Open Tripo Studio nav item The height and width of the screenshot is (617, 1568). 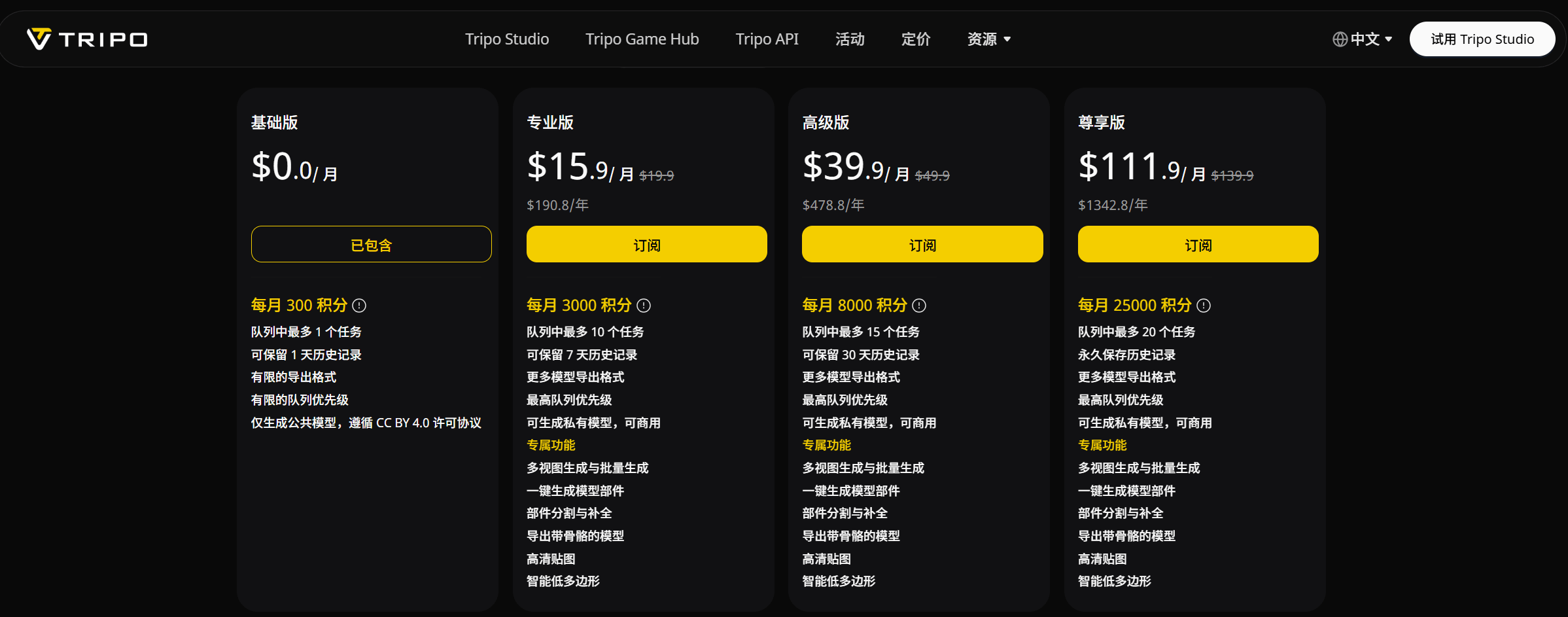pyautogui.click(x=507, y=39)
